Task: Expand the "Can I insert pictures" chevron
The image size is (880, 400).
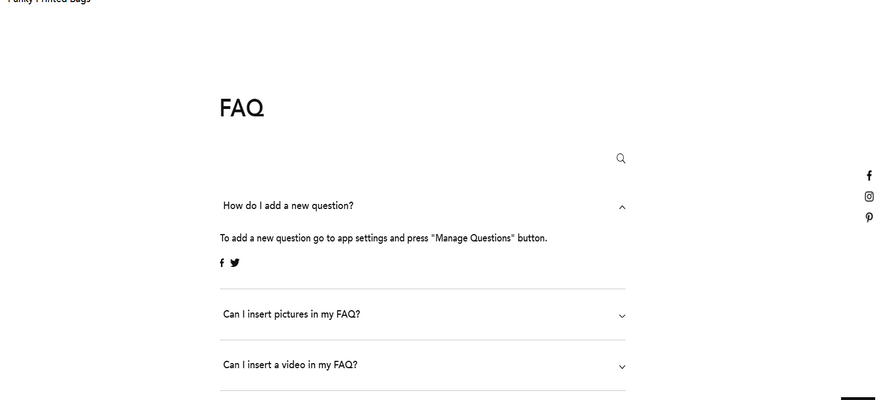Action: (622, 316)
